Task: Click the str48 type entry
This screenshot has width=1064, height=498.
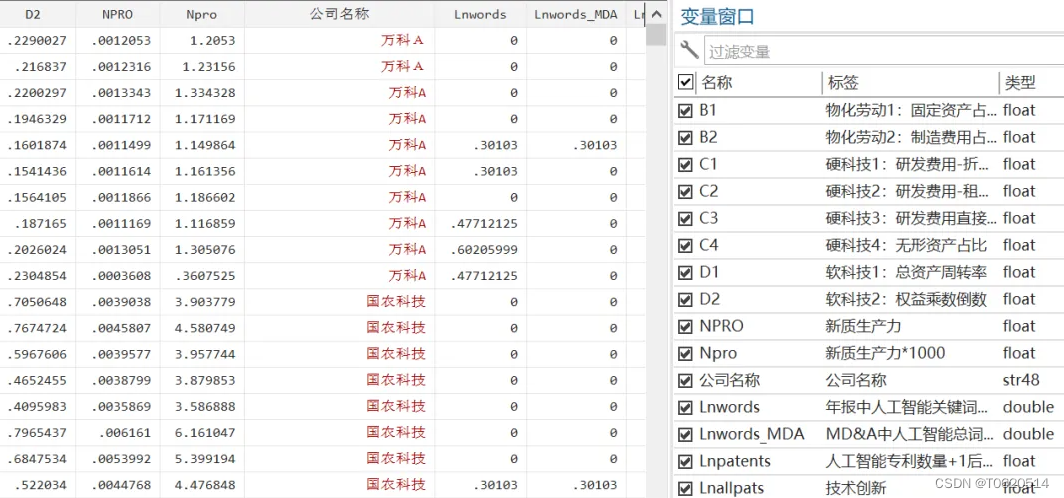Action: (x=1021, y=380)
